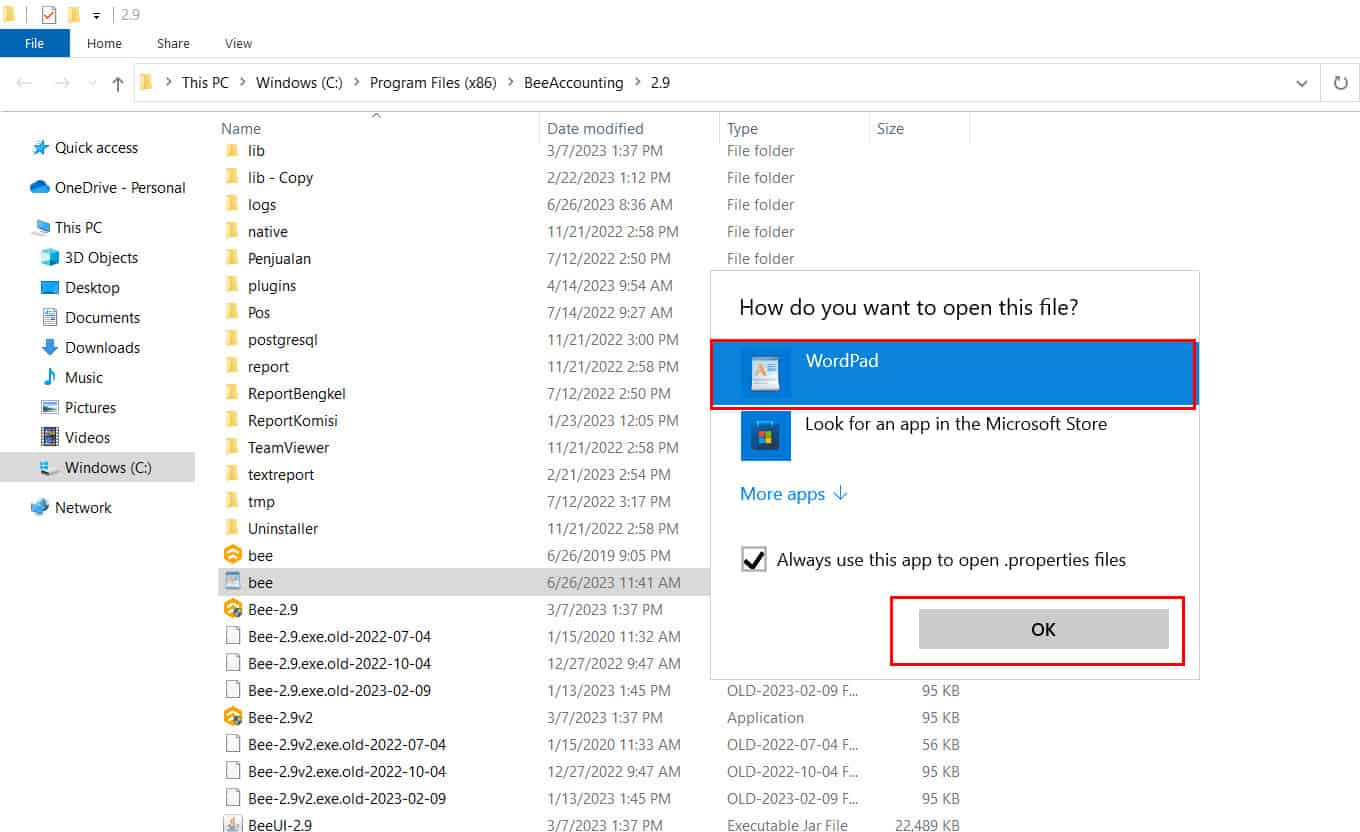The height and width of the screenshot is (832, 1360).
Task: Go back with the Back arrow
Action: click(24, 83)
